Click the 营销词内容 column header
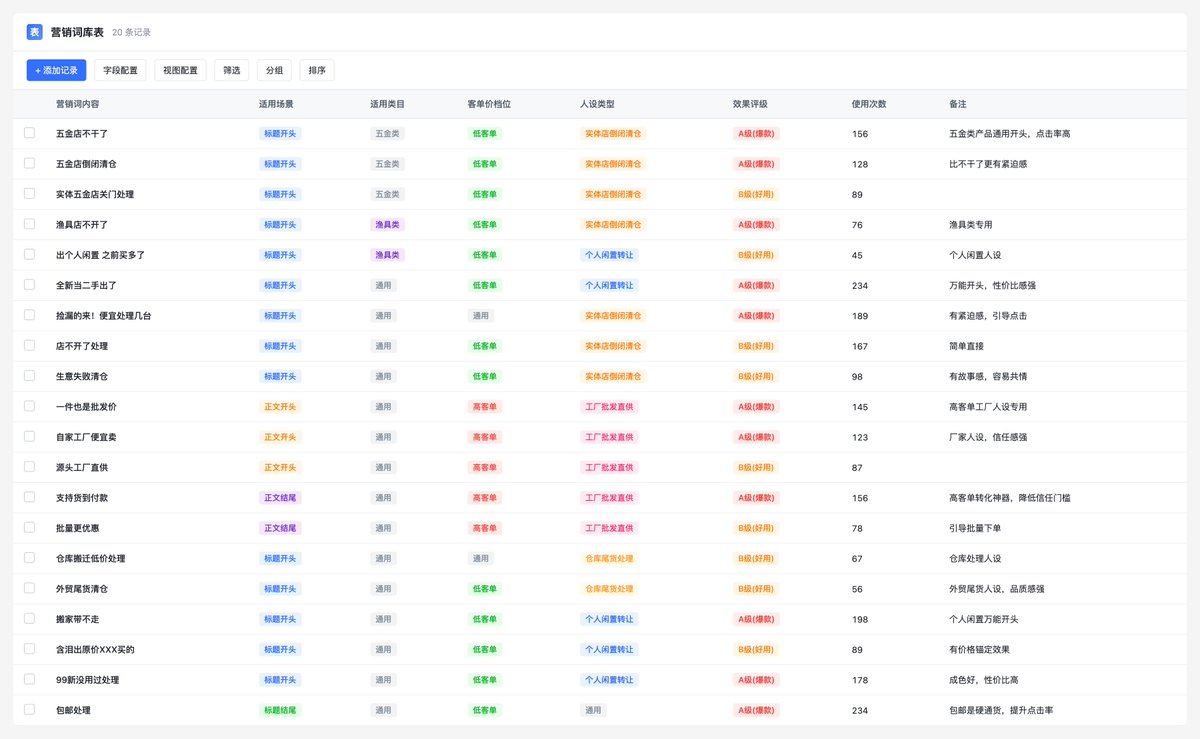This screenshot has height=739, width=1200. [77, 104]
